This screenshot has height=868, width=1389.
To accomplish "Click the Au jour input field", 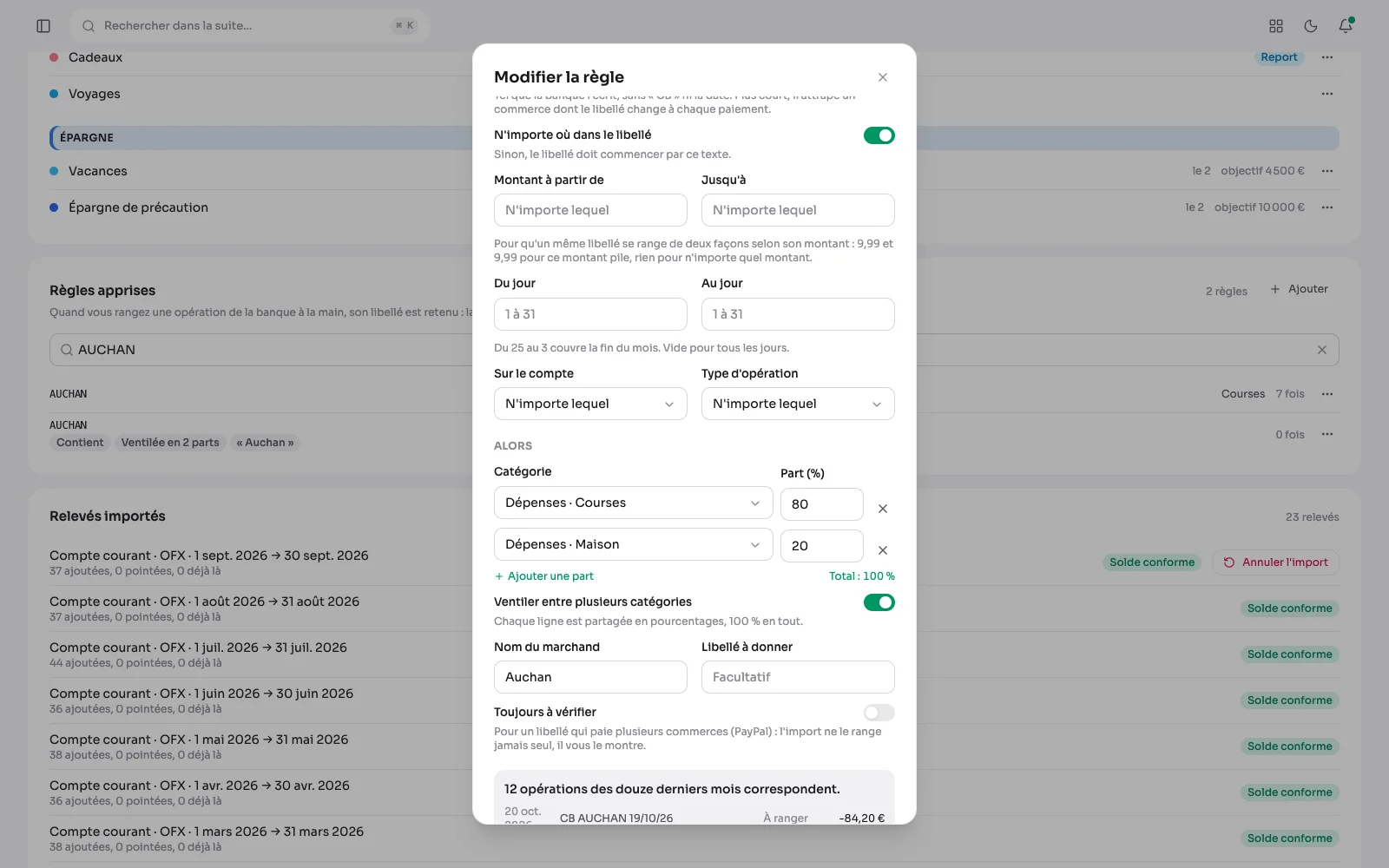I will tap(798, 314).
